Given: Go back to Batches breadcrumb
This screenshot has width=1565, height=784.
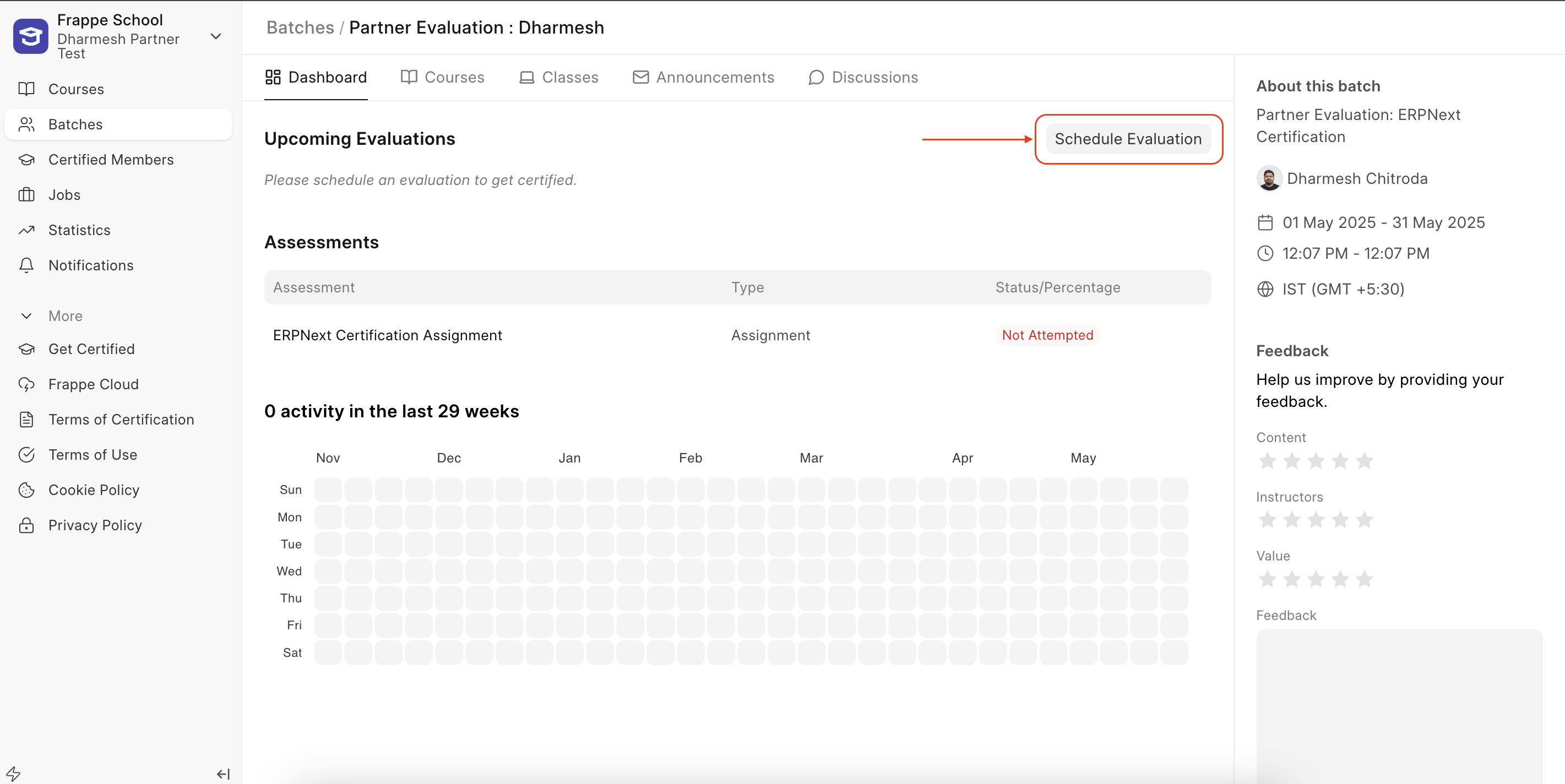Looking at the screenshot, I should tap(300, 28).
